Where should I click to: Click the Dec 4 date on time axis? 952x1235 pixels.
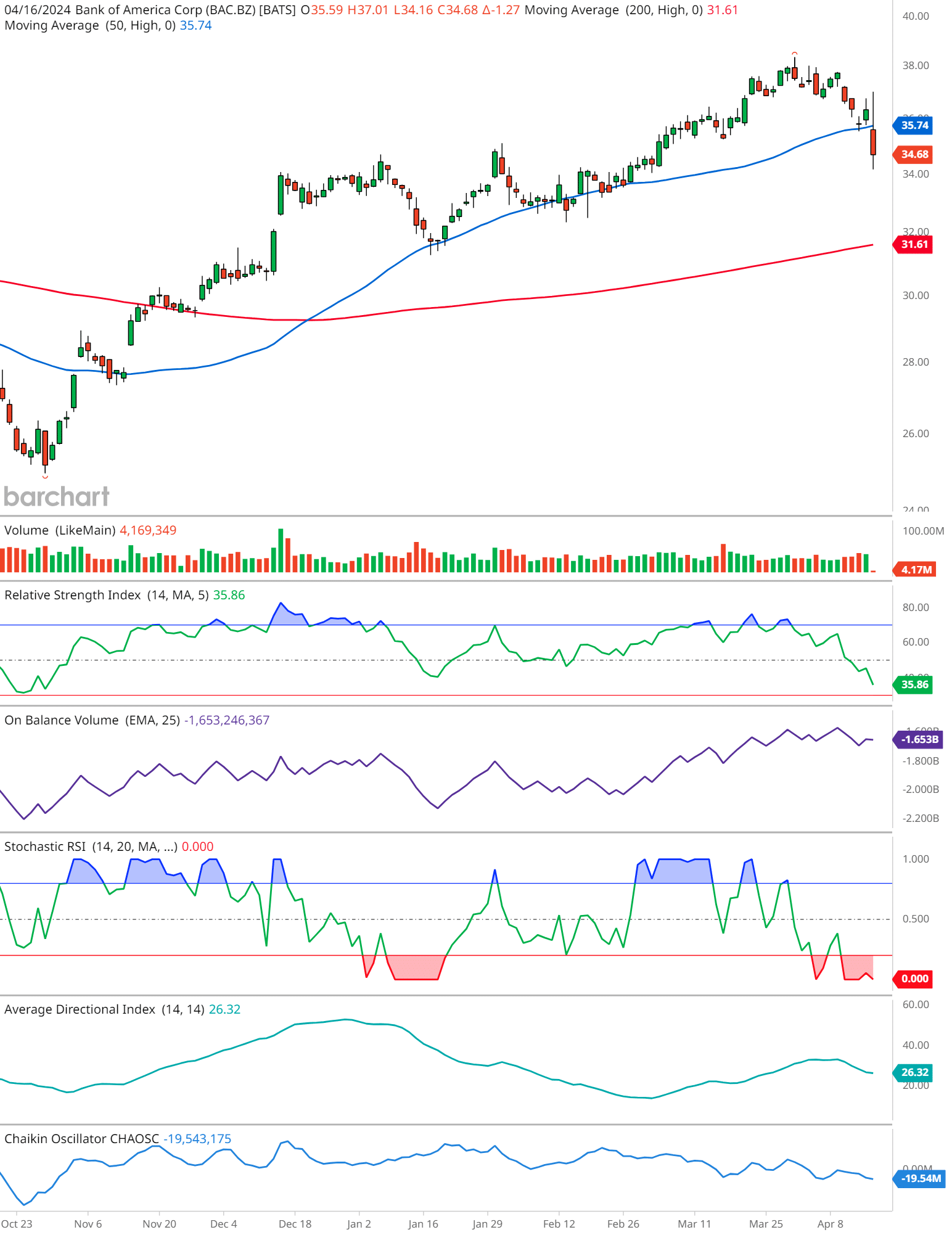tap(223, 1224)
